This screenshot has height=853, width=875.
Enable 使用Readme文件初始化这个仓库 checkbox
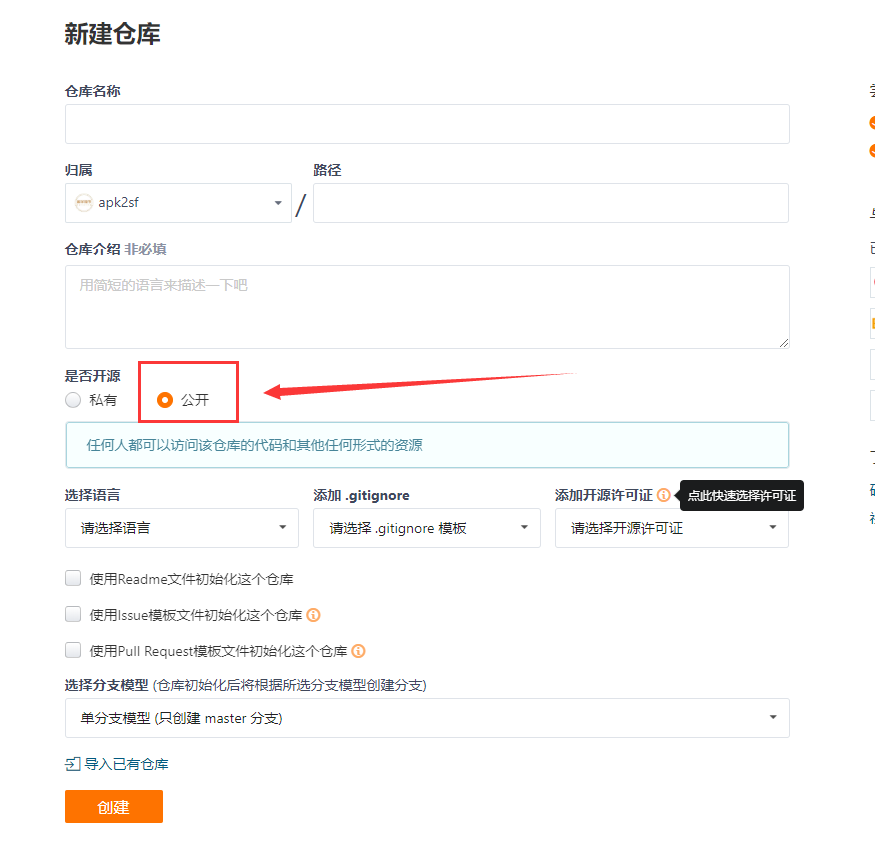tap(73, 579)
